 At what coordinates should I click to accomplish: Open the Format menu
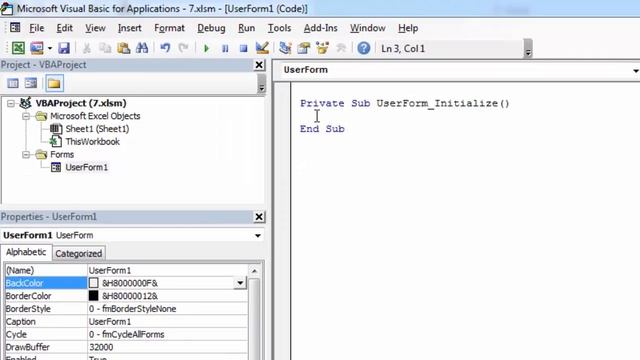pyautogui.click(x=169, y=28)
